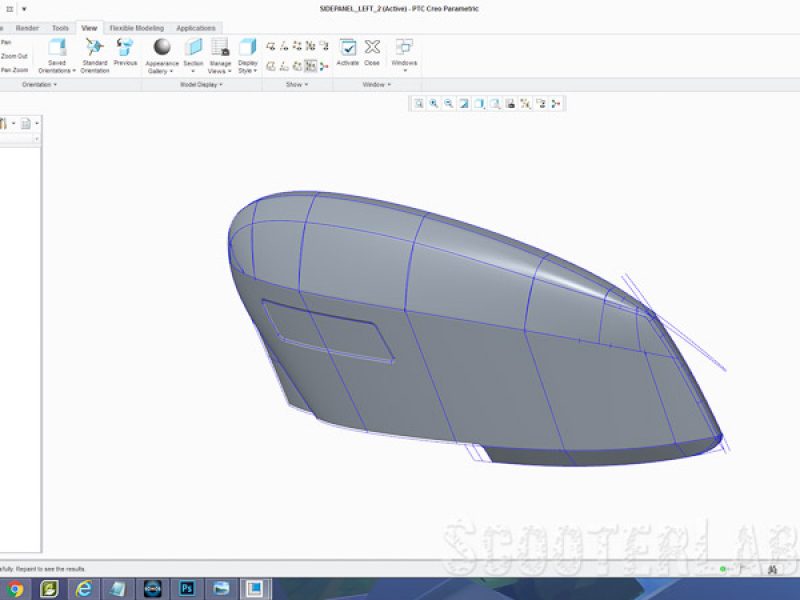Click the Refit icon in graphics toolbar
The image size is (800, 600).
(x=418, y=104)
